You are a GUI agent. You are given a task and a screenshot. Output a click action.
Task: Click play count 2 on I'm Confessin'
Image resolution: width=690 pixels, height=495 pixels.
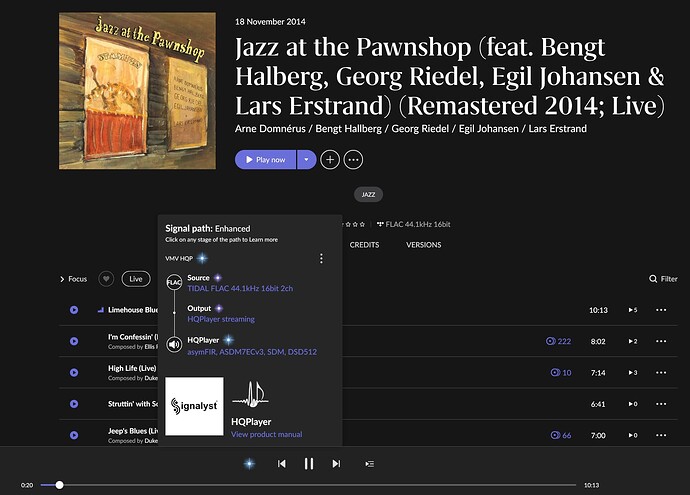tap(632, 341)
